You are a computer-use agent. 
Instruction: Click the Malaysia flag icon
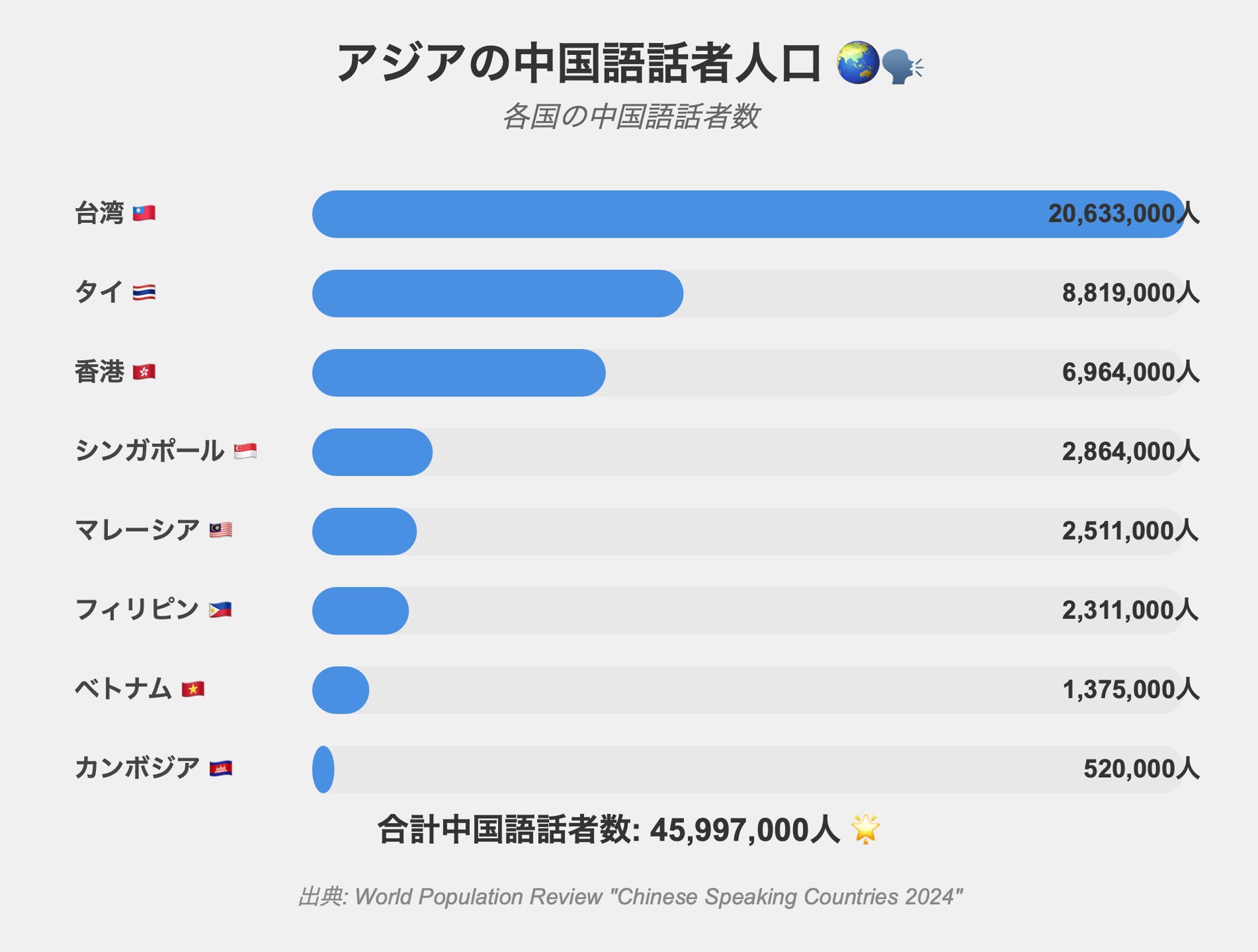click(221, 530)
